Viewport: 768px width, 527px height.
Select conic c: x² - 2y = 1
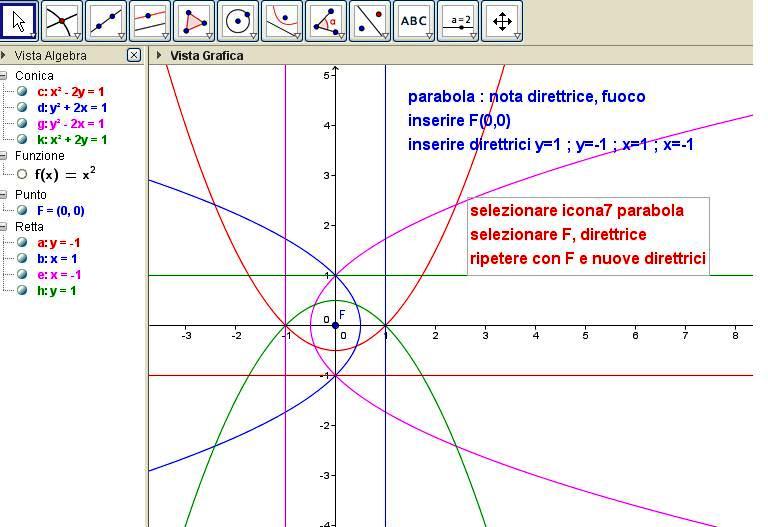(x=71, y=92)
